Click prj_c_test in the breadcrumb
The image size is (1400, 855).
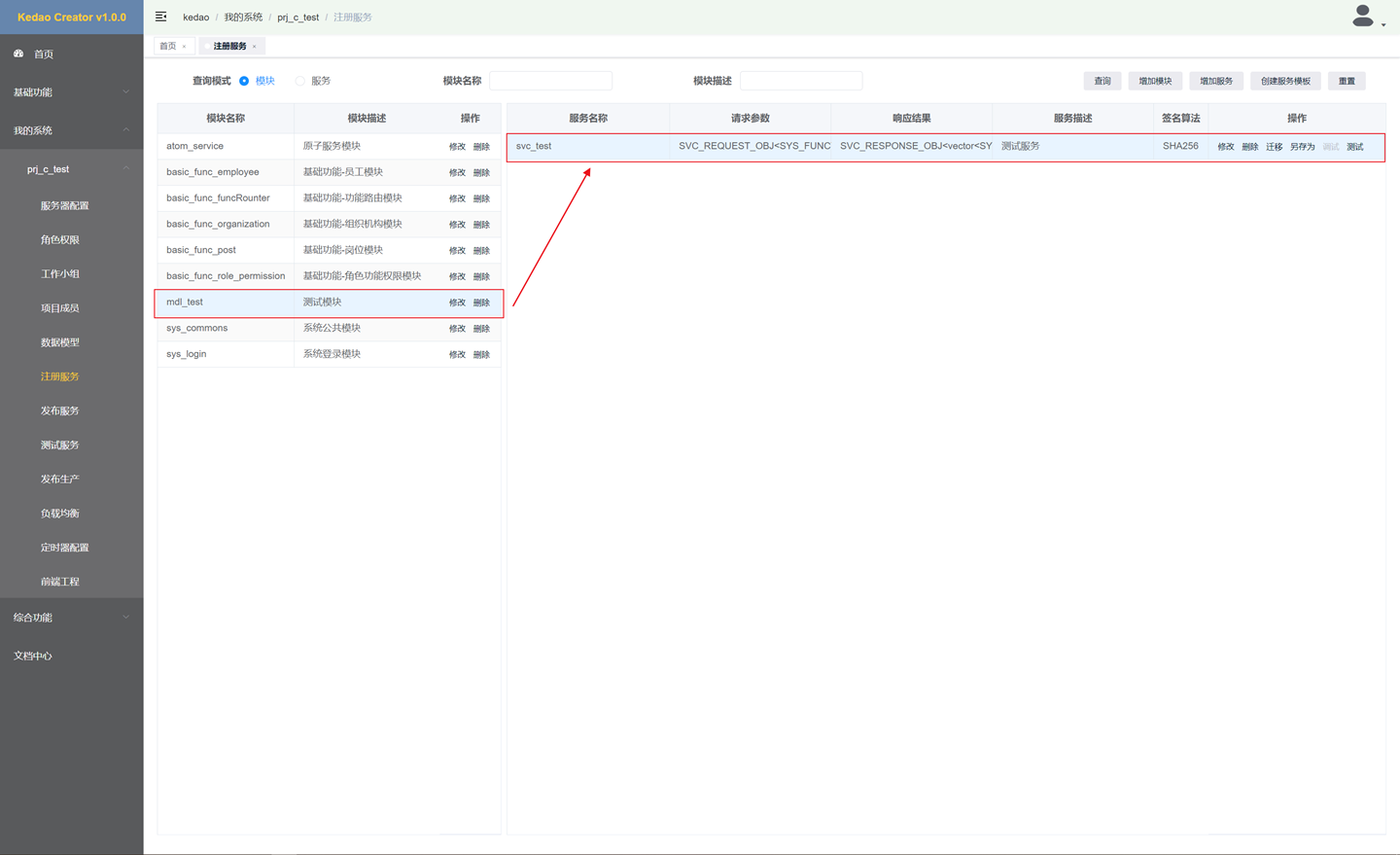click(297, 18)
